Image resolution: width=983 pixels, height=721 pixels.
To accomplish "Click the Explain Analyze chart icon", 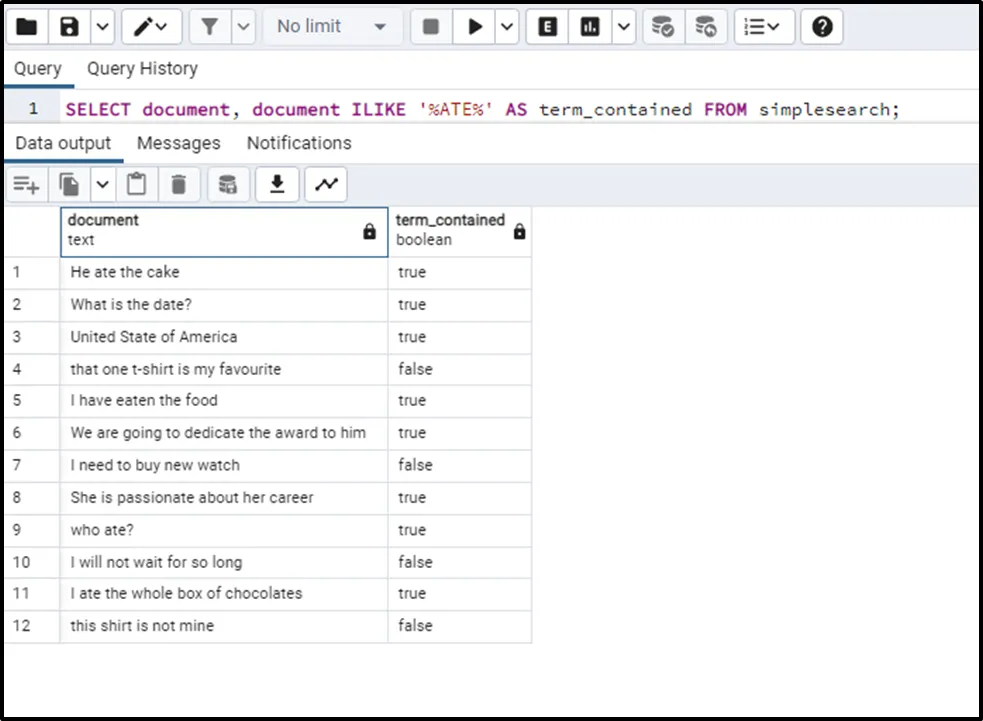I will pos(590,27).
